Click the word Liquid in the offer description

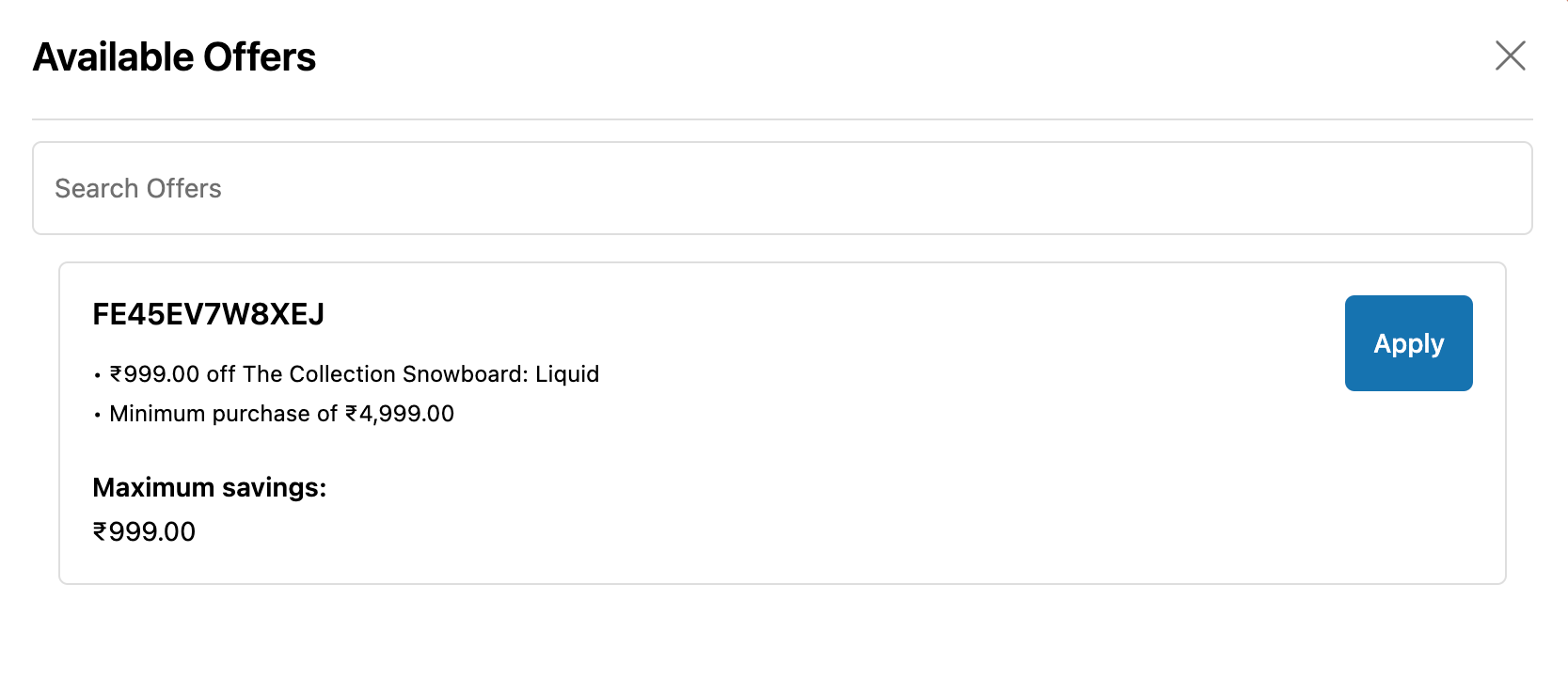(567, 374)
